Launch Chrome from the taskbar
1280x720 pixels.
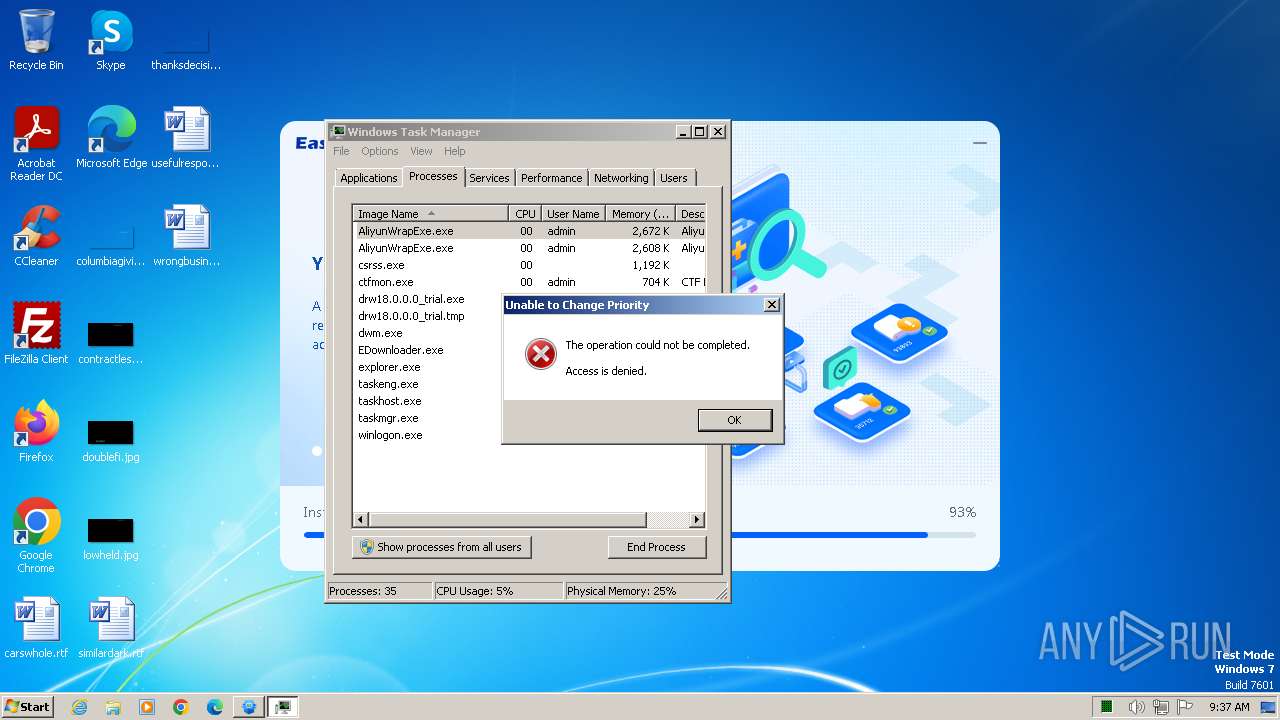[x=181, y=707]
